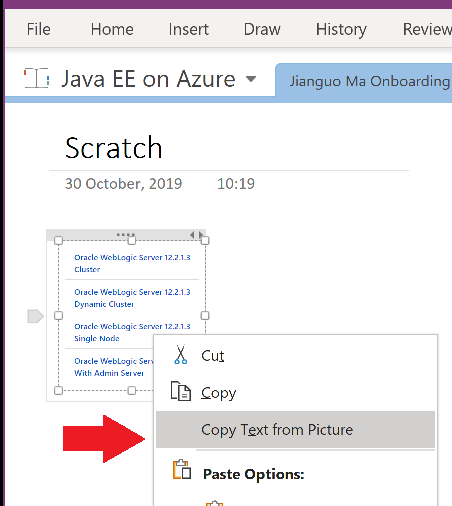Expand the Java EE on Azure notebook dropdown
452x506 pixels.
[x=251, y=79]
